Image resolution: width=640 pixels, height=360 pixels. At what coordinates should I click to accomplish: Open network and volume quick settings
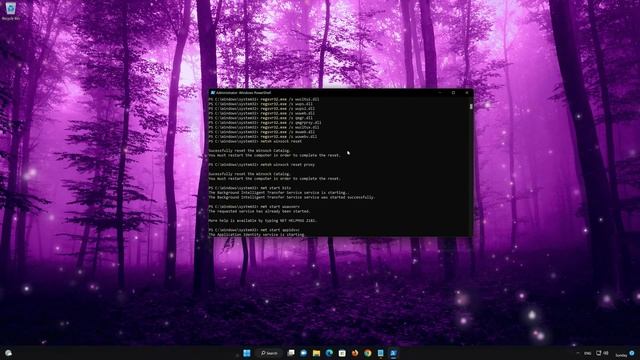(x=602, y=353)
